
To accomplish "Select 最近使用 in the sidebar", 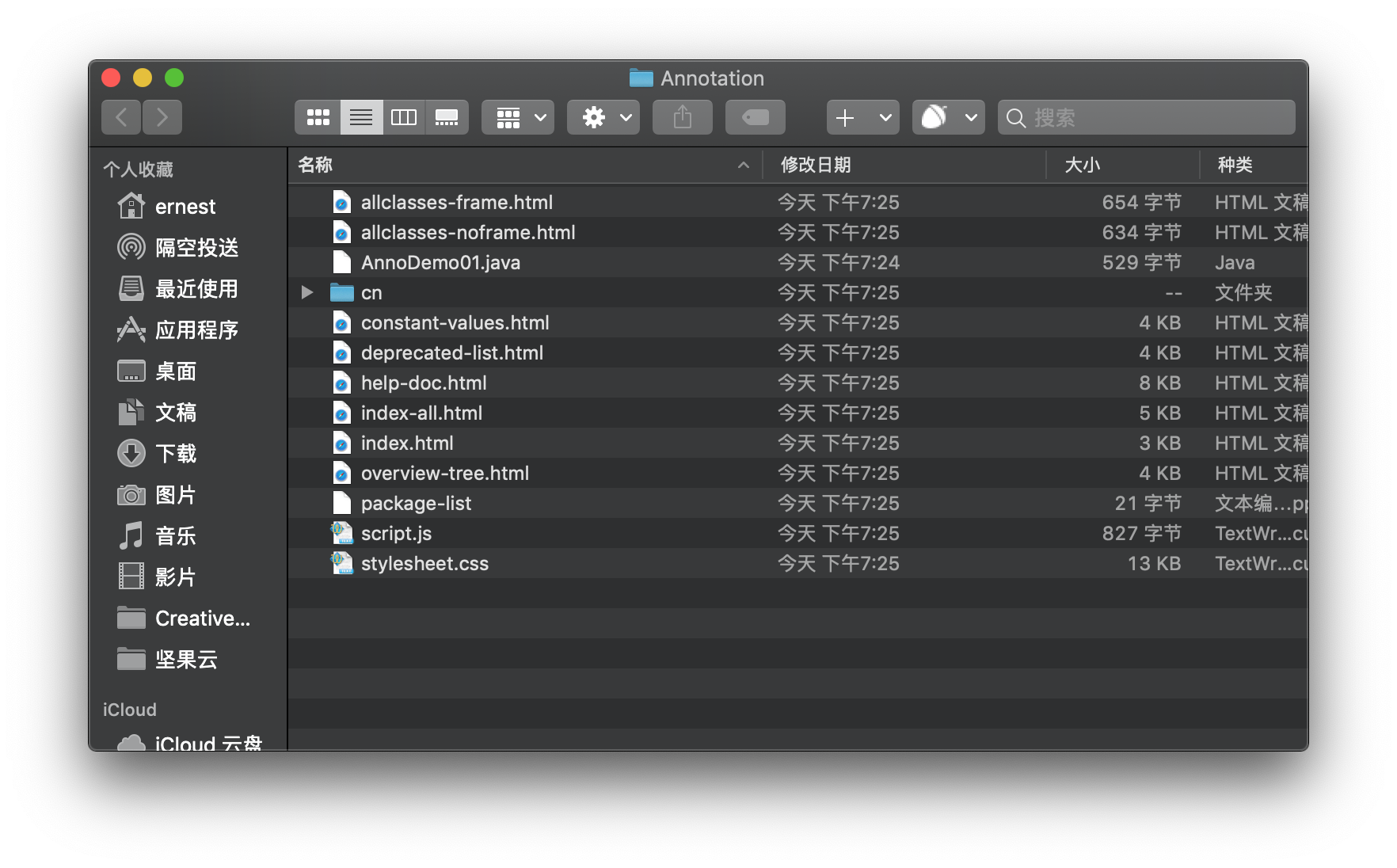I will (188, 289).
